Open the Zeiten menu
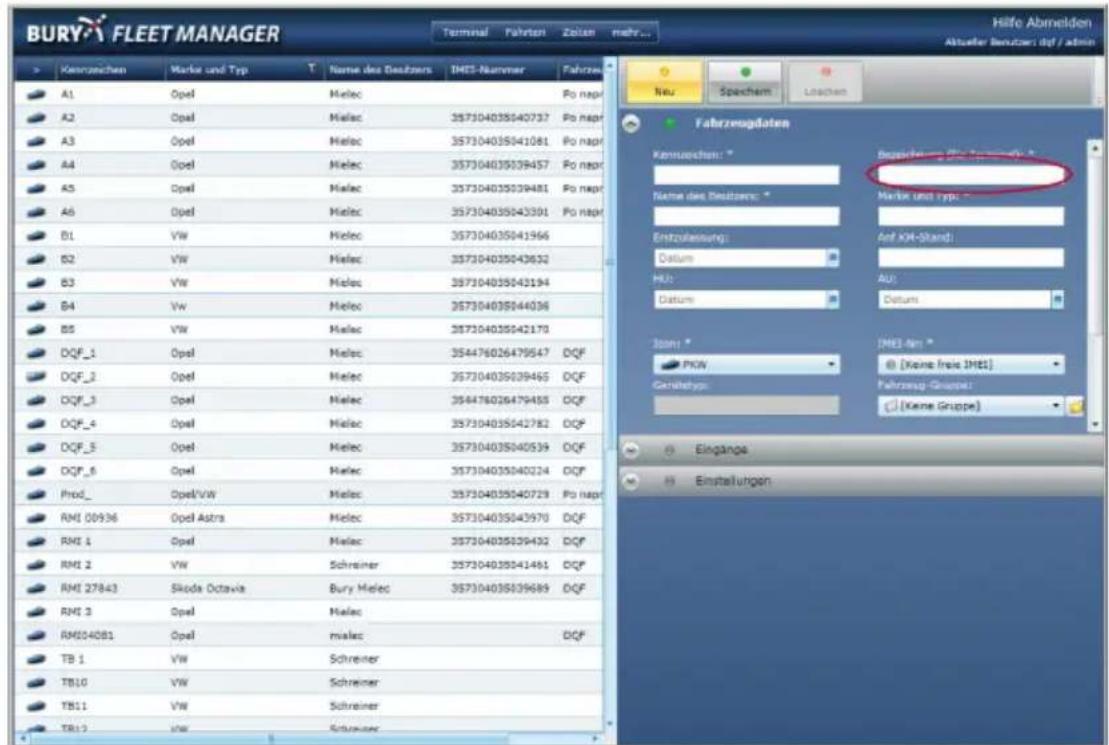The image size is (1109, 745). click(x=579, y=33)
